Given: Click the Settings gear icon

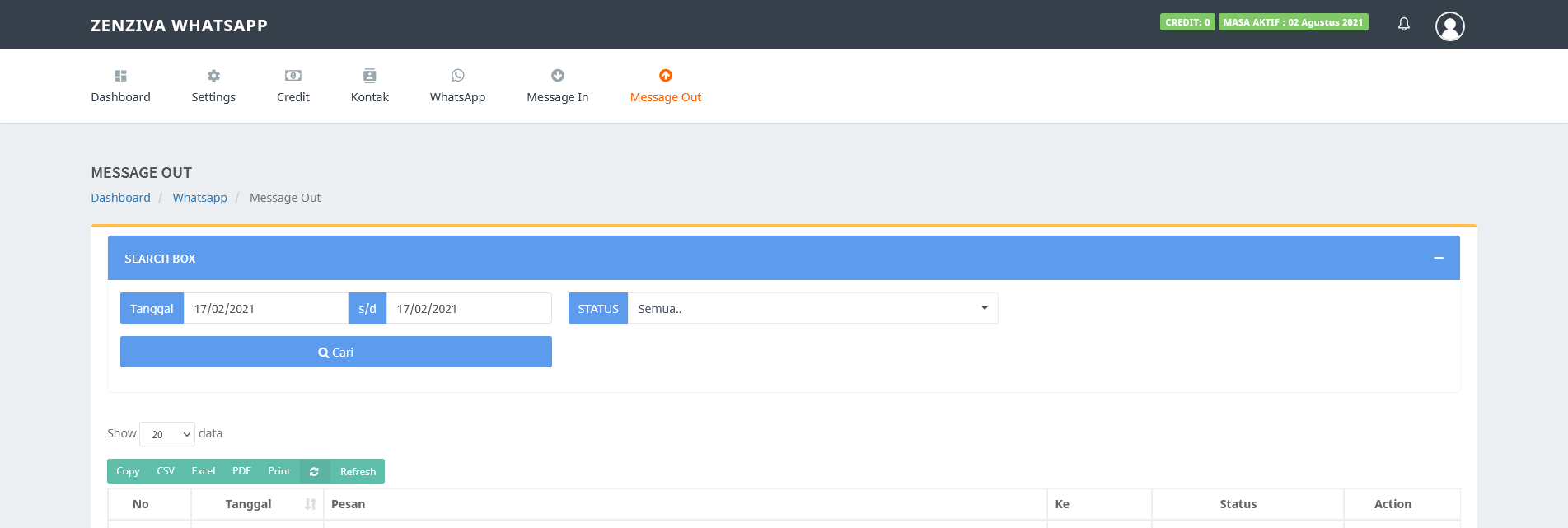Looking at the screenshot, I should pos(213,76).
